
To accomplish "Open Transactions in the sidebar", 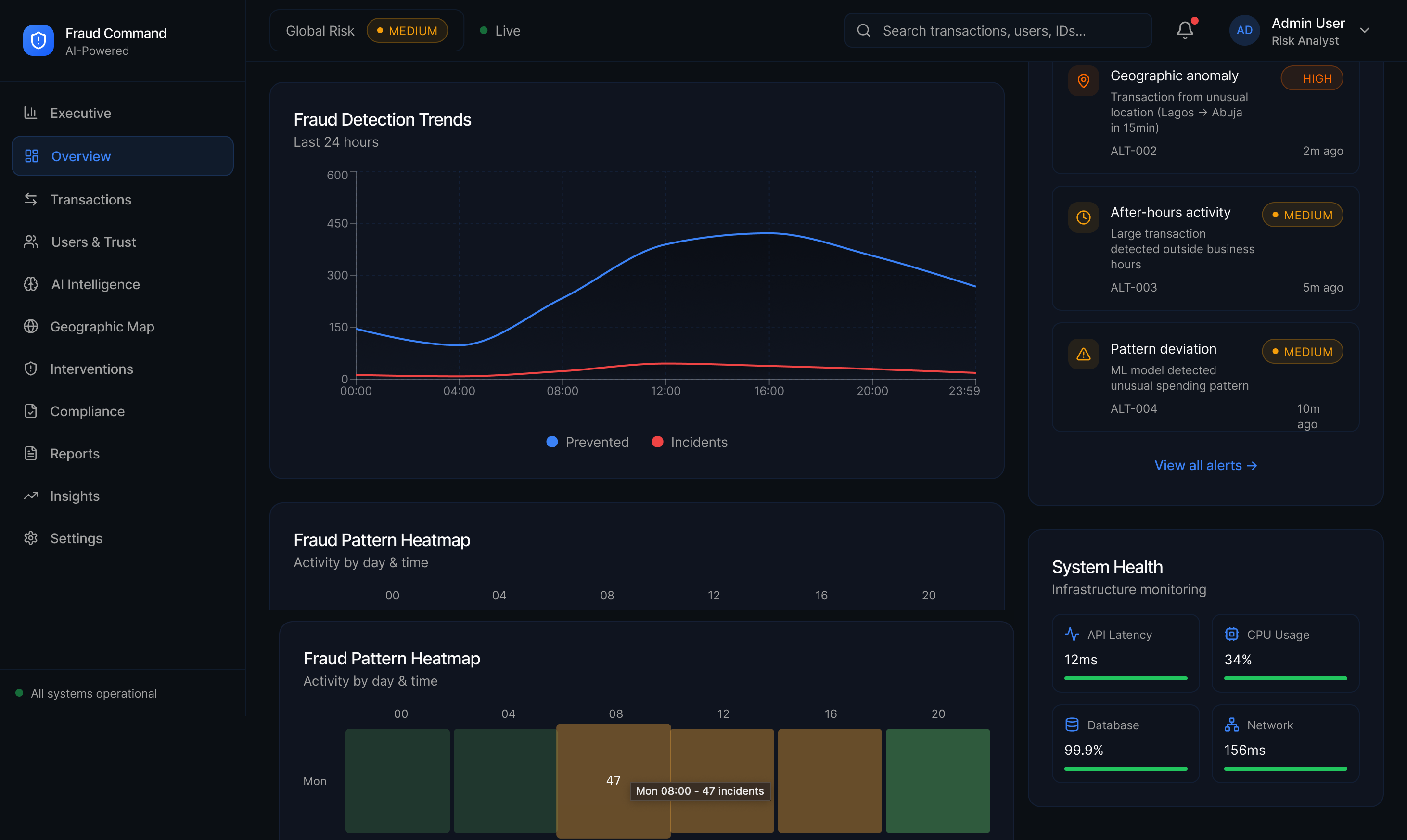I will point(90,199).
